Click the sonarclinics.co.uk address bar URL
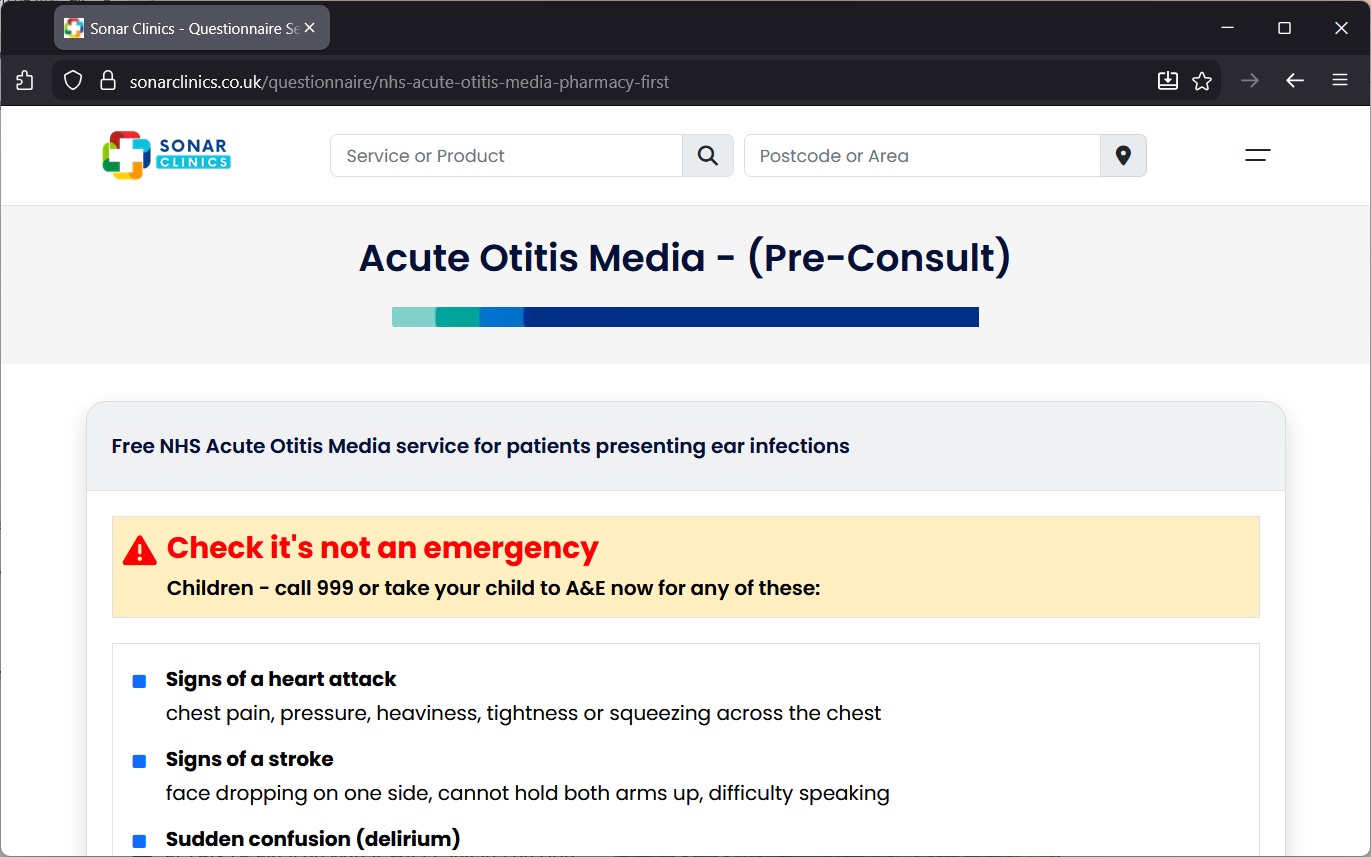1371x857 pixels. click(x=400, y=82)
